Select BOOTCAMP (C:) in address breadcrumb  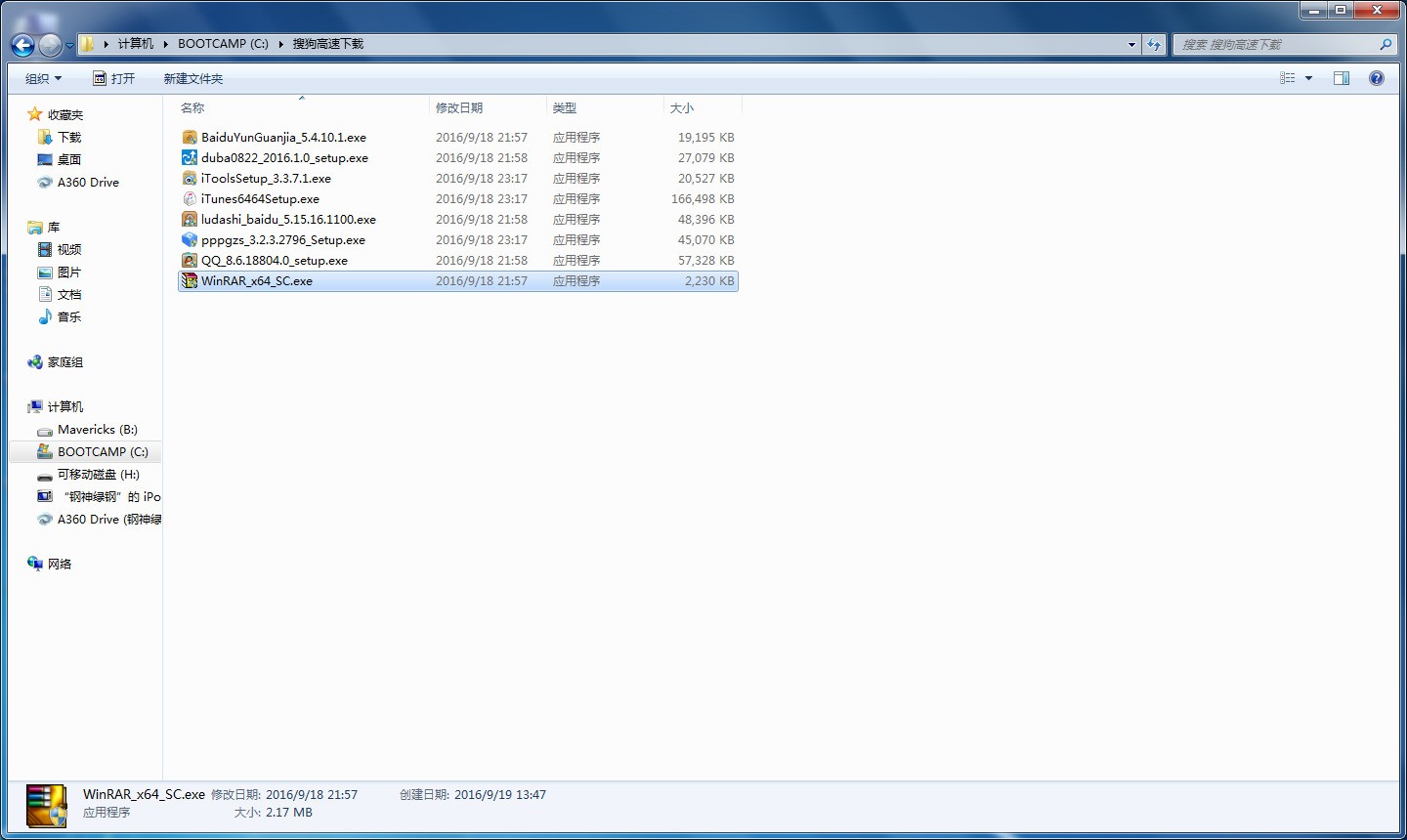tap(223, 44)
